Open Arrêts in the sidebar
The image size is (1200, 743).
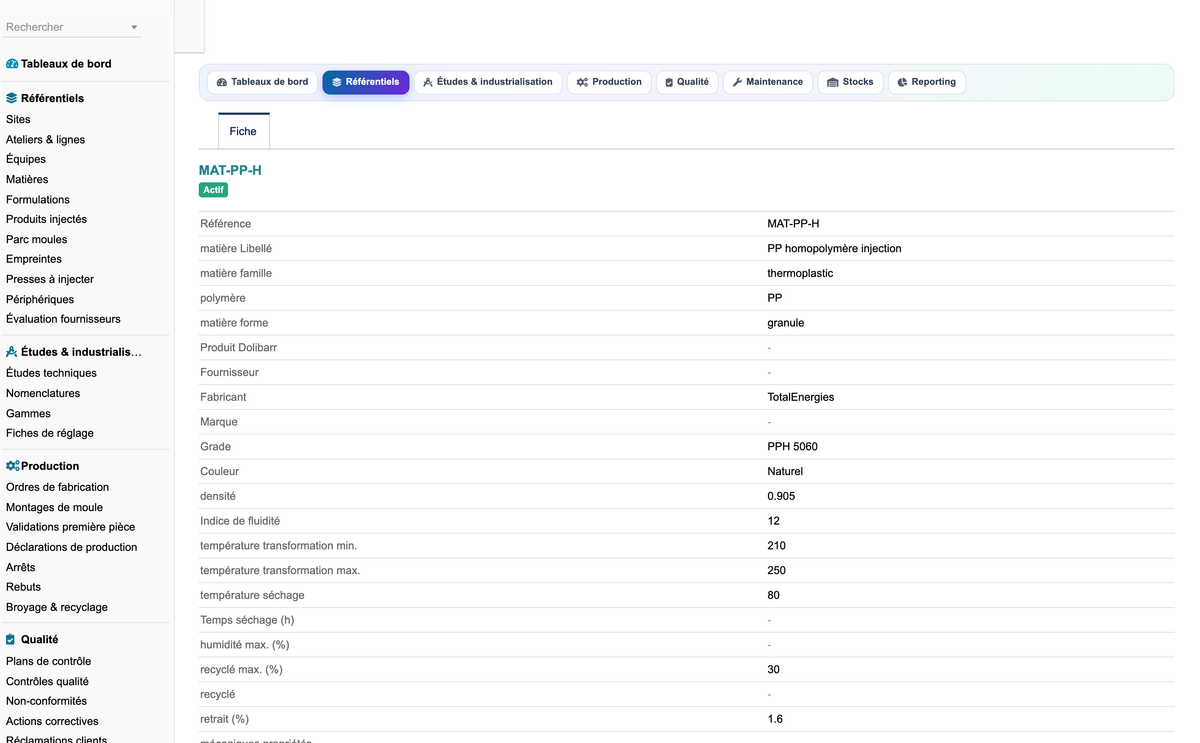[20, 567]
